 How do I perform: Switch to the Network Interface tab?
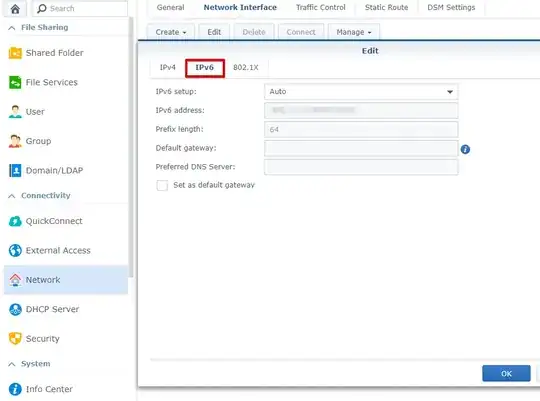point(240,8)
